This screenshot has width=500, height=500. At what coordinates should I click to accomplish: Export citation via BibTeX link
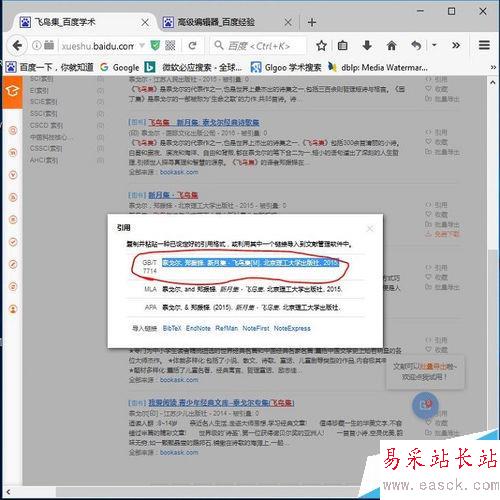click(x=172, y=328)
